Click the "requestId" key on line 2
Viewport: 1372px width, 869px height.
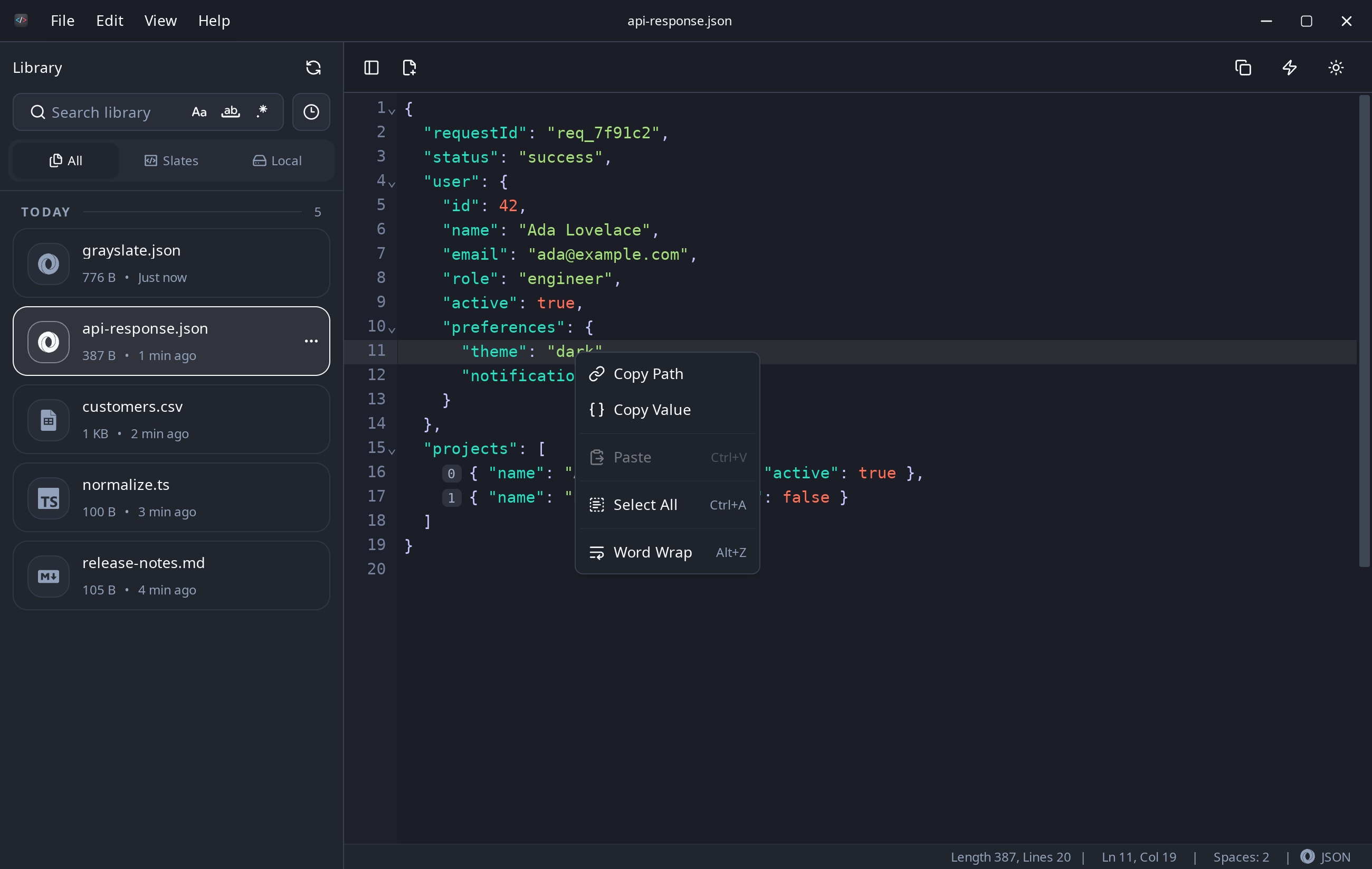pos(475,134)
